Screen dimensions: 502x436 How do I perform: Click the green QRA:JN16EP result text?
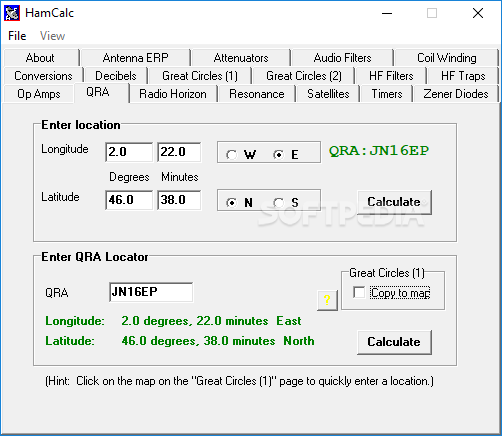click(x=379, y=151)
